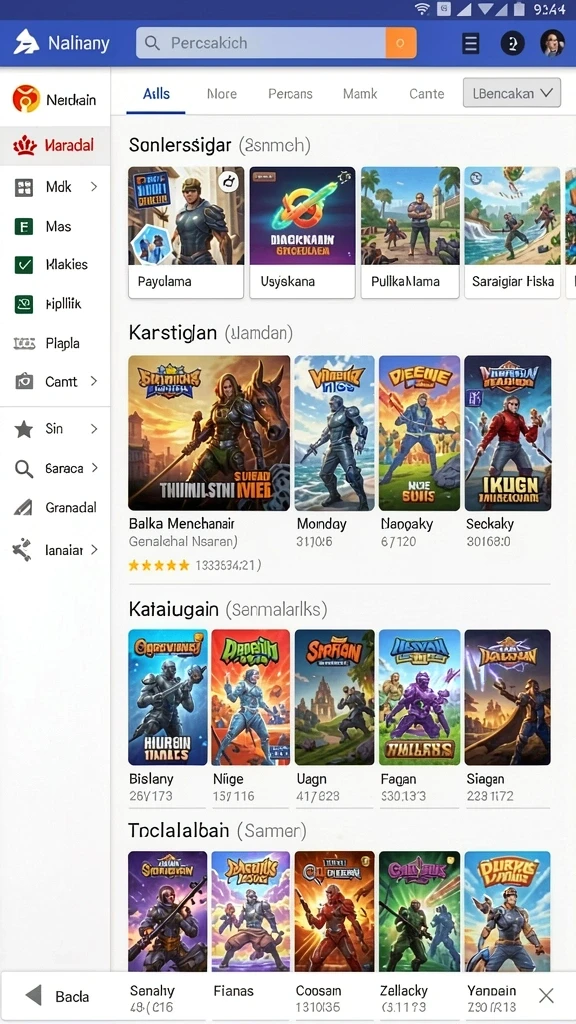Focus the Percsakich search field
576x1024 pixels.
[261, 43]
